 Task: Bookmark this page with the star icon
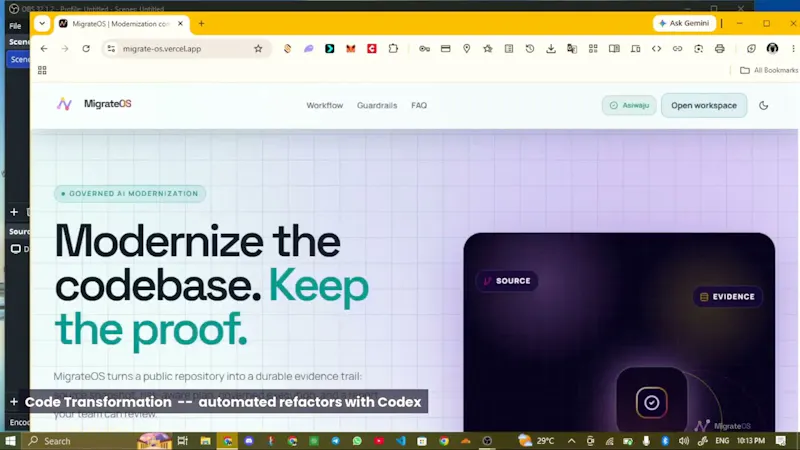(258, 48)
